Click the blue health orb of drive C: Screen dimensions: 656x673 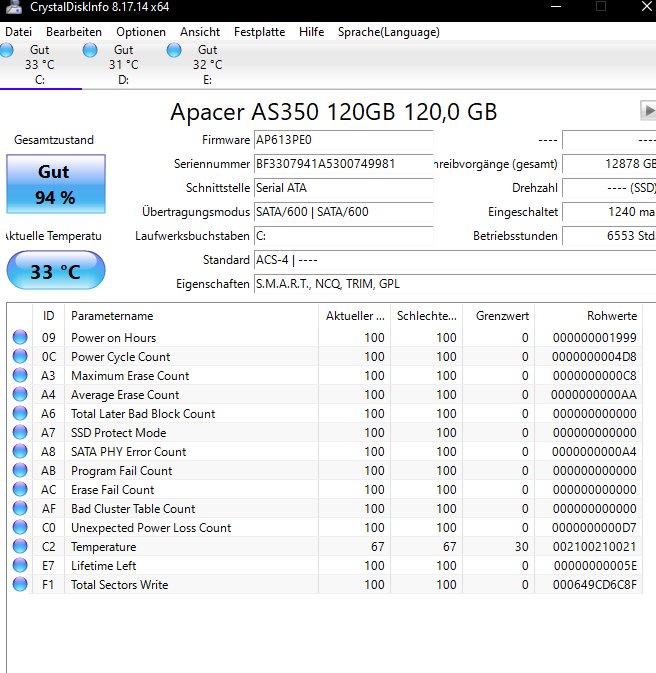point(6,50)
